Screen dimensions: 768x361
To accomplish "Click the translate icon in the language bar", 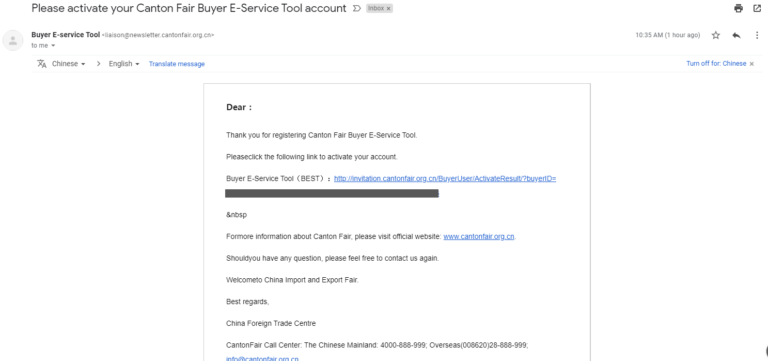I will (x=42, y=64).
